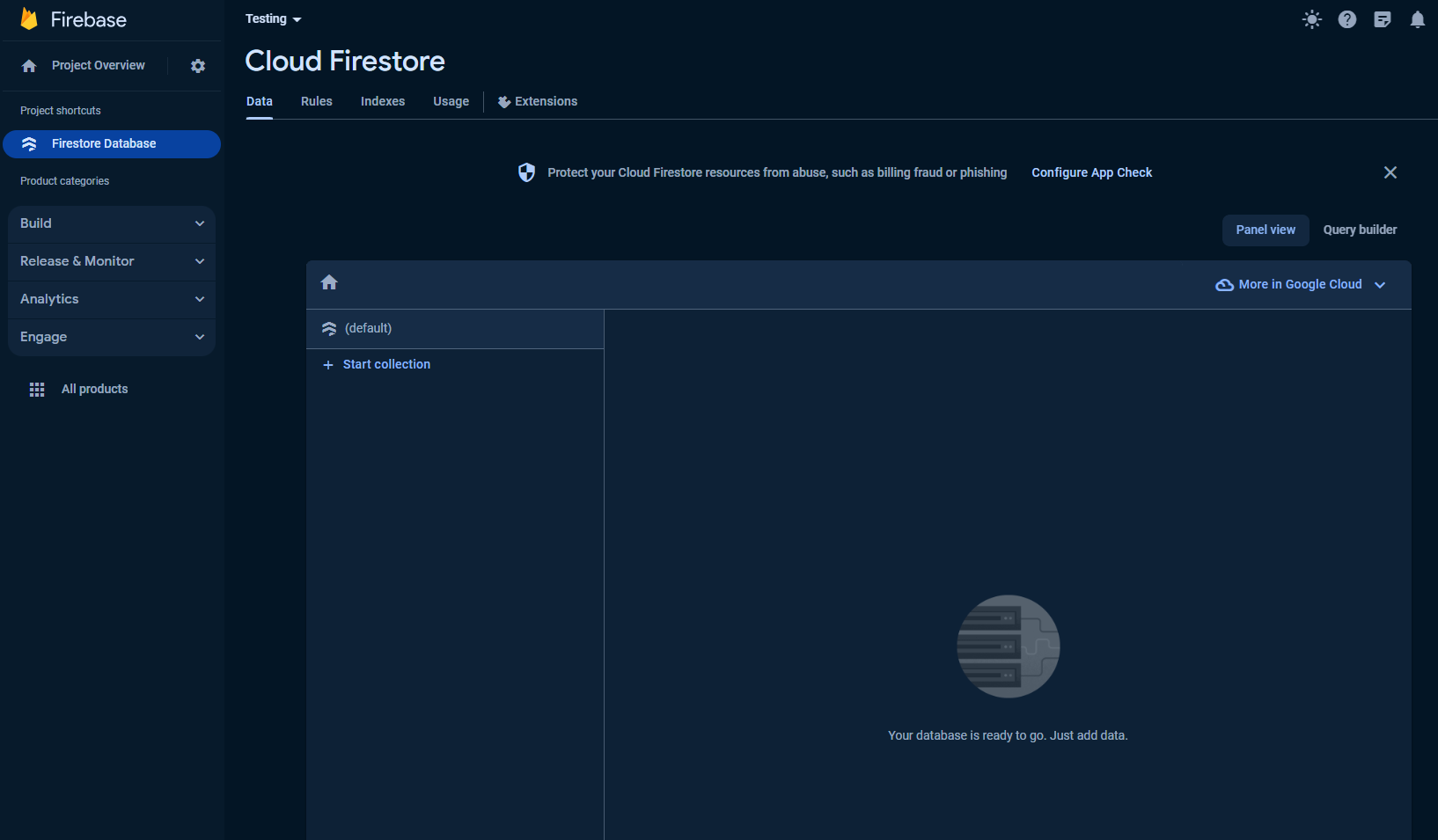Click the Firebase flame logo
This screenshot has width=1438, height=840.
click(29, 19)
